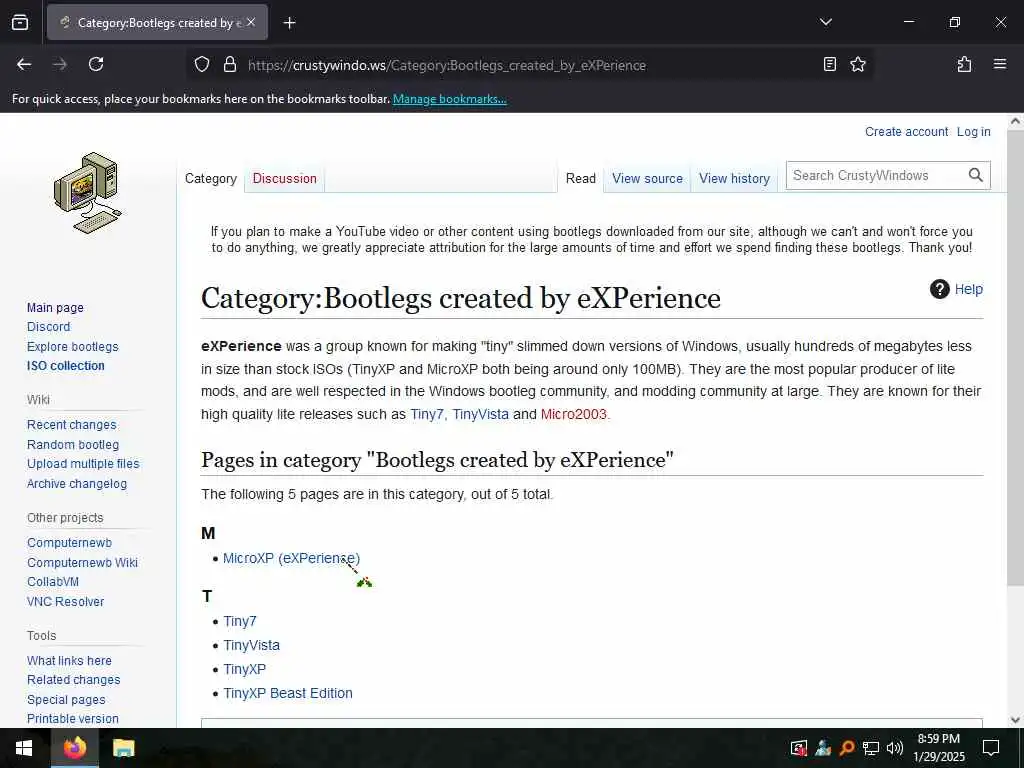1024x768 pixels.
Task: Click page vertical scrollbar thumb
Action: coord(1015,358)
